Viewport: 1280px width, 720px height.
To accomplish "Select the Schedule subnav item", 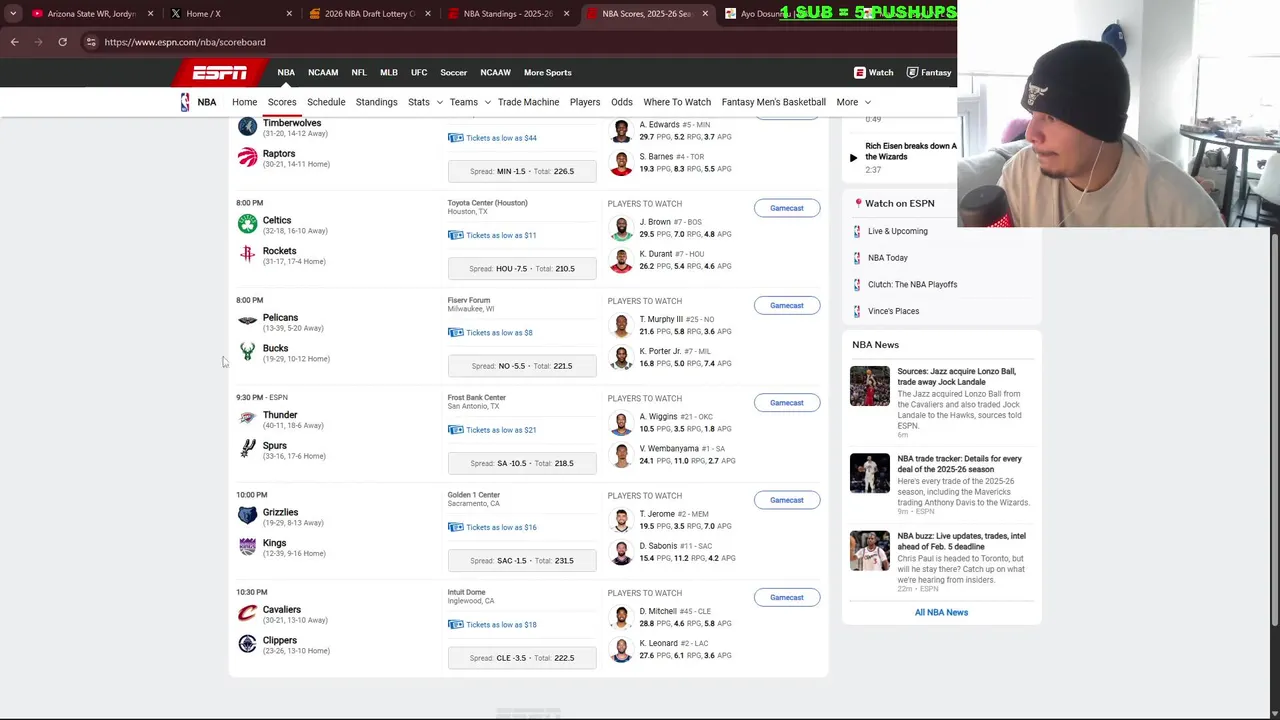I will 326,102.
